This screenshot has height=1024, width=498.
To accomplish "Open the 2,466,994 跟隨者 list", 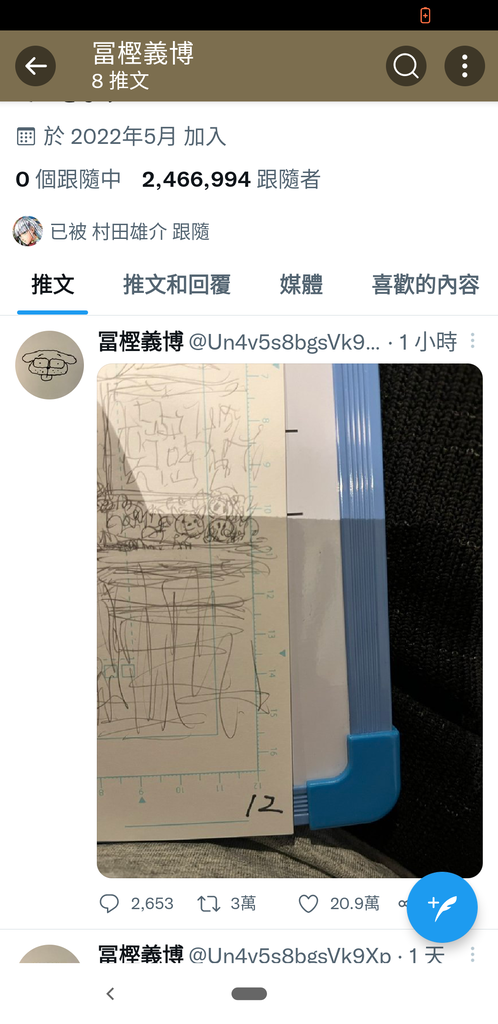I will point(231,179).
